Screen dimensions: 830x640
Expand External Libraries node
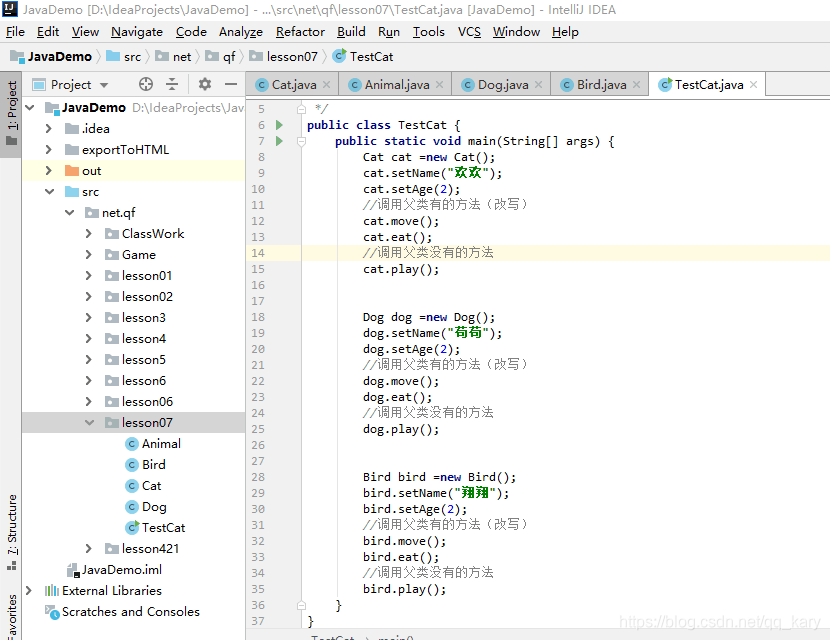click(x=29, y=590)
